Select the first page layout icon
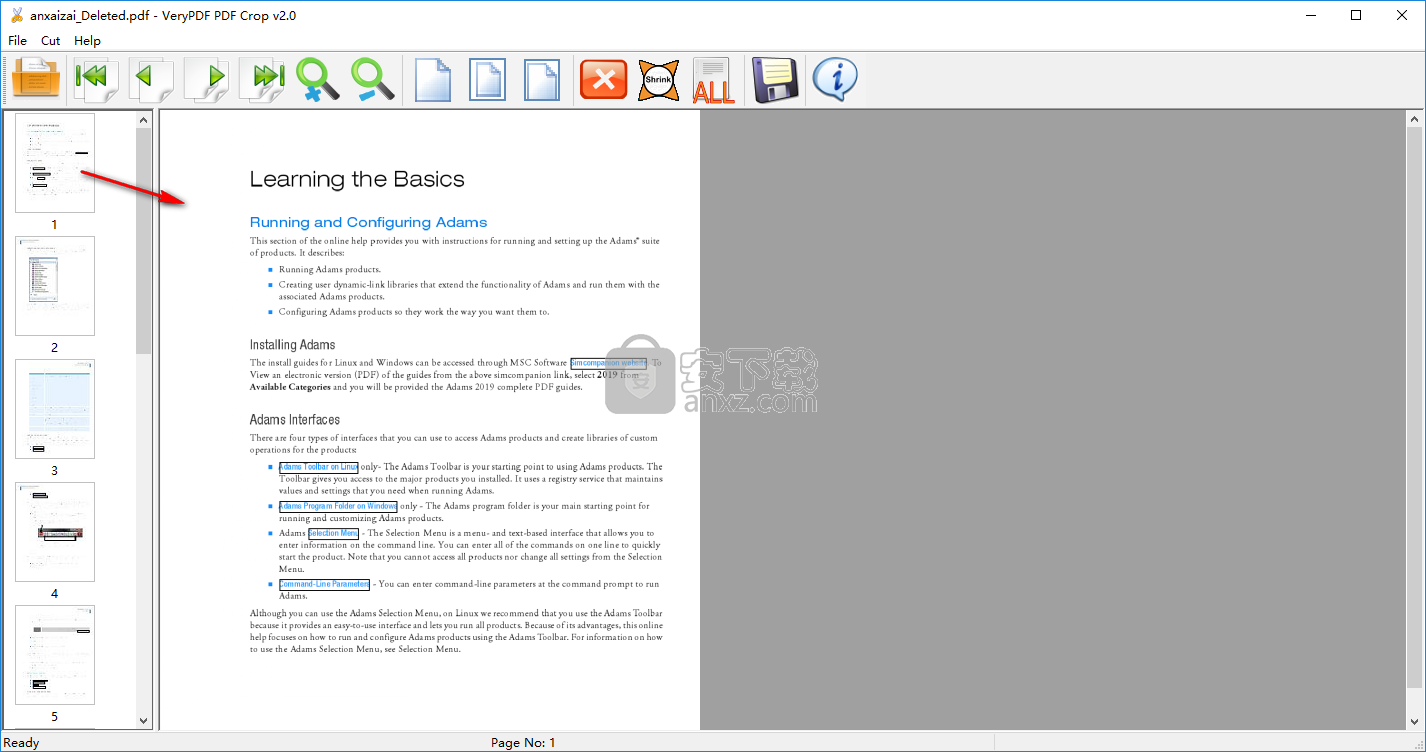This screenshot has width=1426, height=752. (x=433, y=79)
